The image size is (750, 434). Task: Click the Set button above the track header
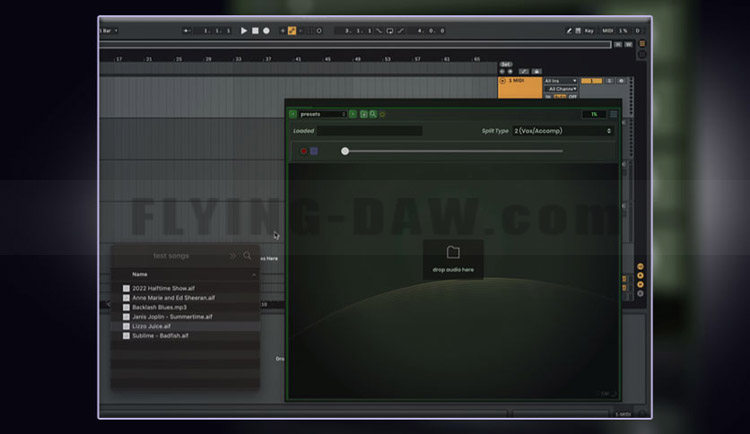[x=506, y=64]
